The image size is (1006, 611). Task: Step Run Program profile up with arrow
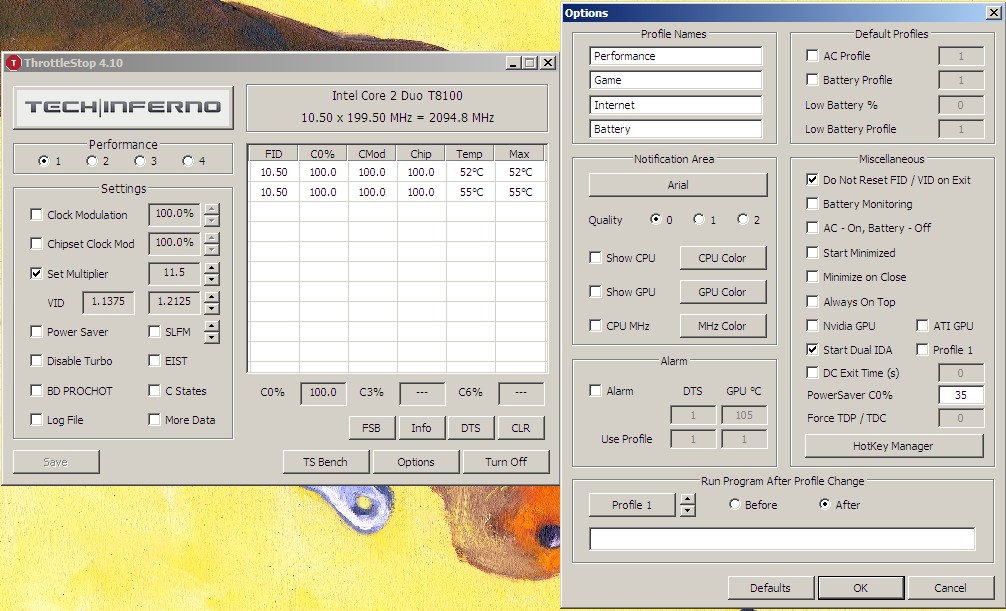point(688,499)
